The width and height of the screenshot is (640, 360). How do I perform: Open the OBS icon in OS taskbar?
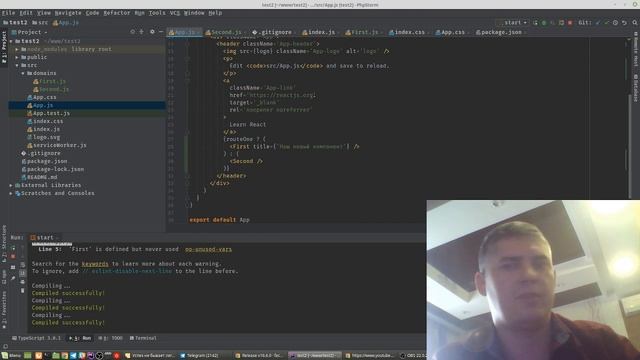[x=99, y=356]
